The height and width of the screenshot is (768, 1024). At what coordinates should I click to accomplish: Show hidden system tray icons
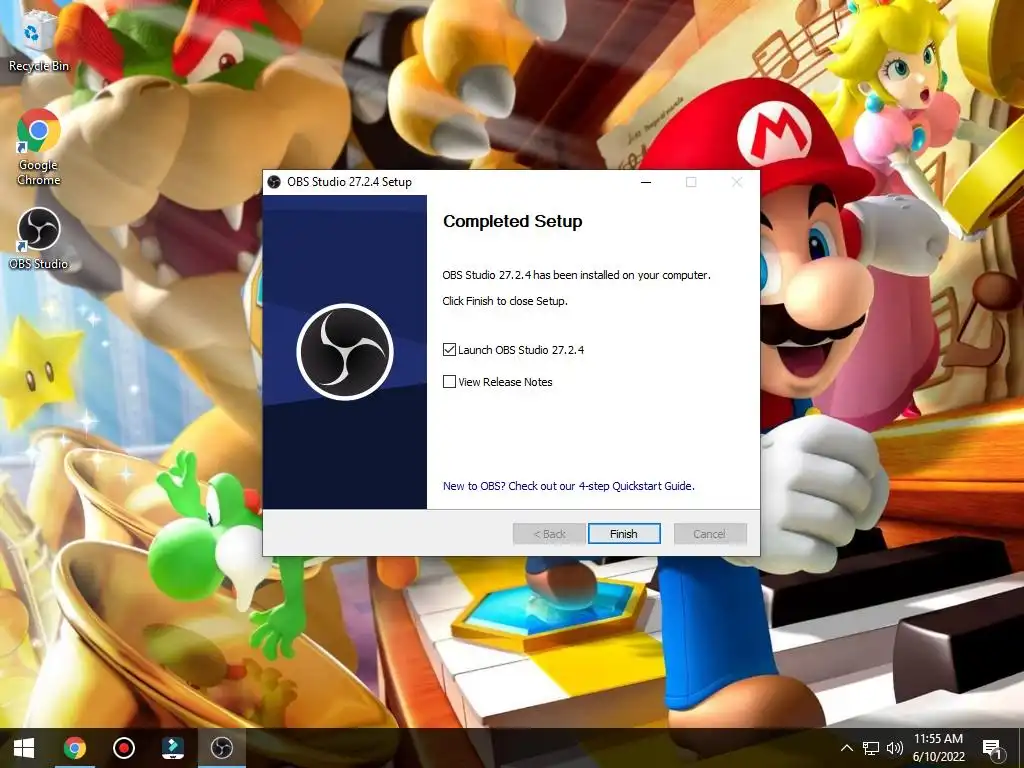click(x=846, y=748)
